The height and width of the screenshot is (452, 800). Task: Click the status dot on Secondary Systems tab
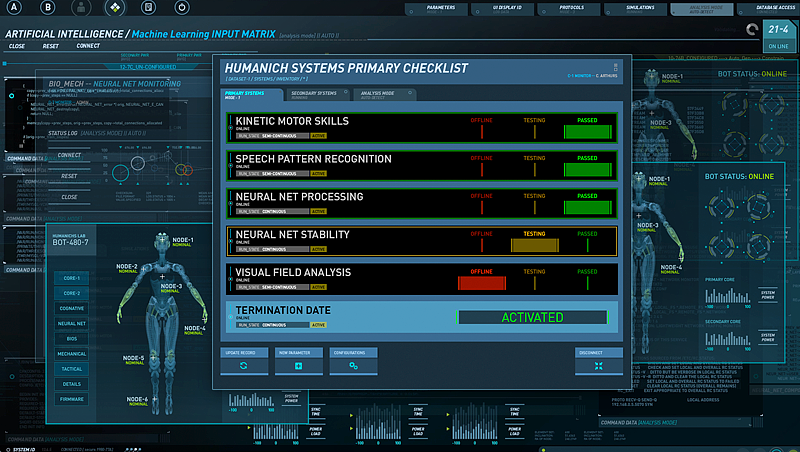[345, 92]
